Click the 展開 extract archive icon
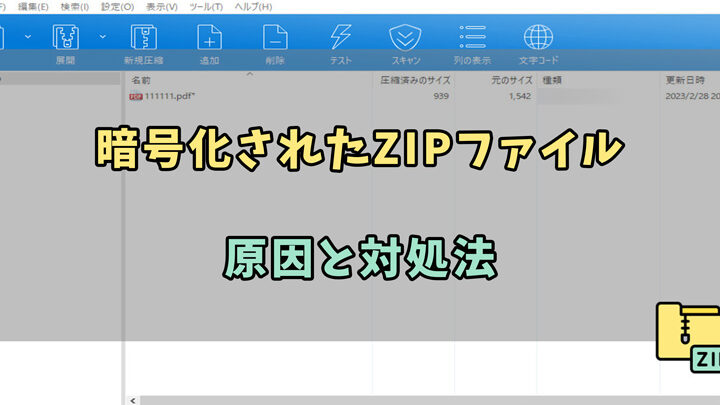720x405 pixels. pos(66,39)
